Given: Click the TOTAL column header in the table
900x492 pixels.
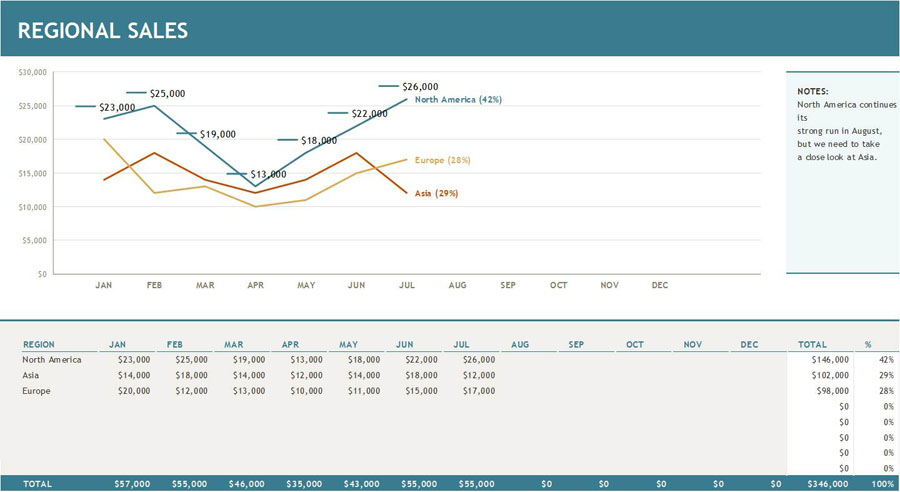Looking at the screenshot, I should (812, 344).
